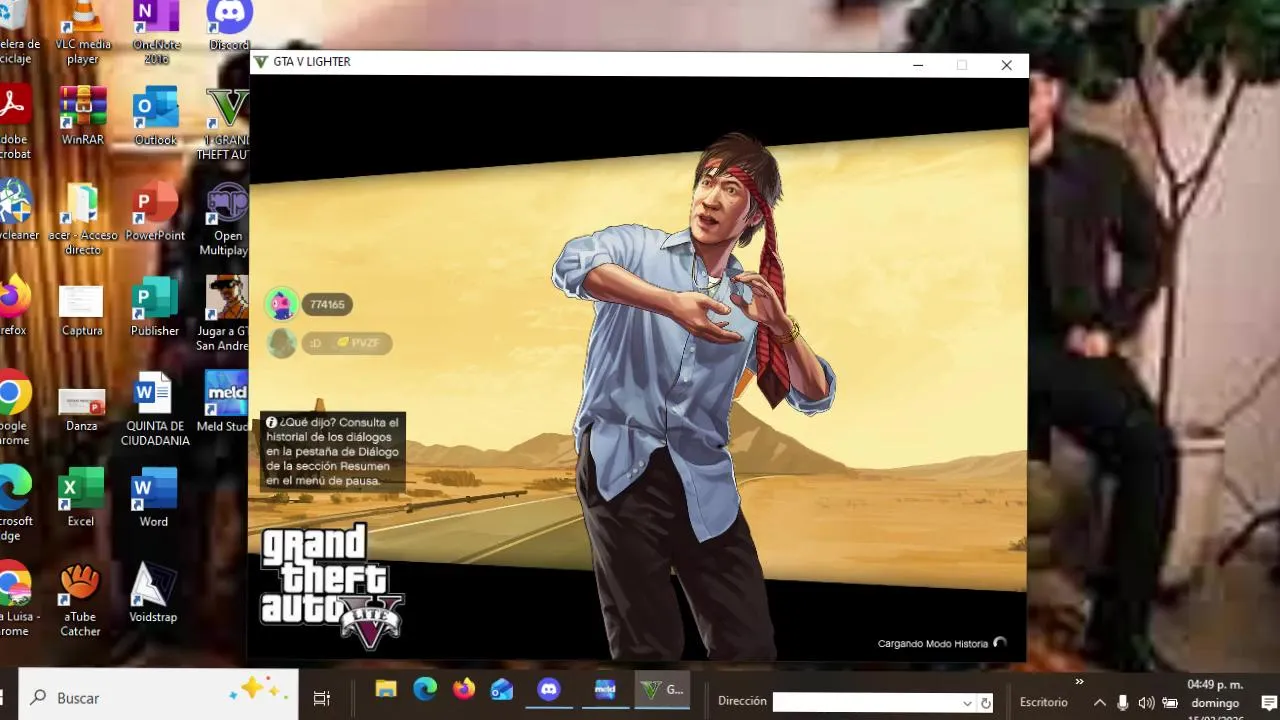The width and height of the screenshot is (1280, 720).
Task: Click the refresh button beside Dirección field
Action: click(x=986, y=703)
